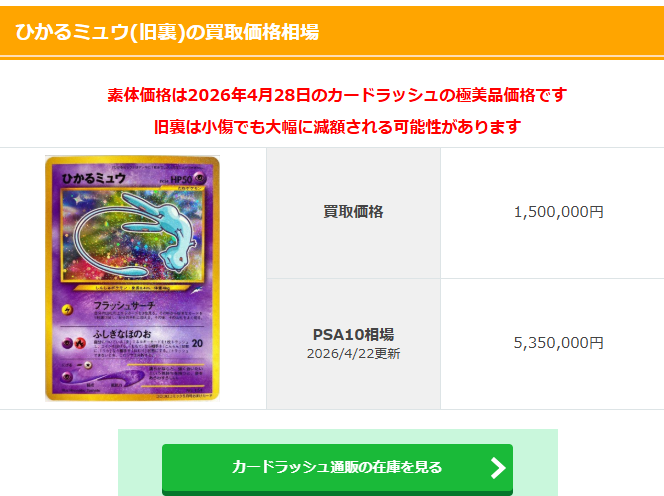Click the ひかるミュウ(旧裏)の買取価格相場 heading
Screen dimensions: 664x496
tap(167, 32)
